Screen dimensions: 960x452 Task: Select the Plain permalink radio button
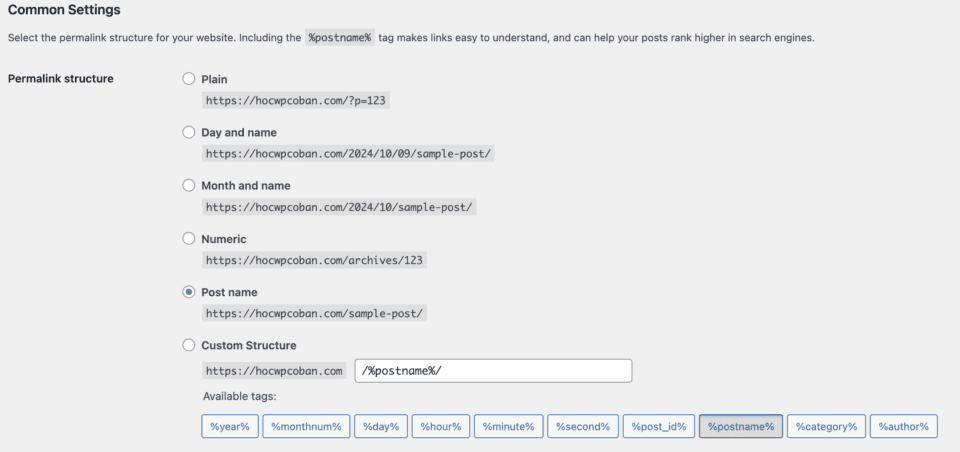[188, 79]
